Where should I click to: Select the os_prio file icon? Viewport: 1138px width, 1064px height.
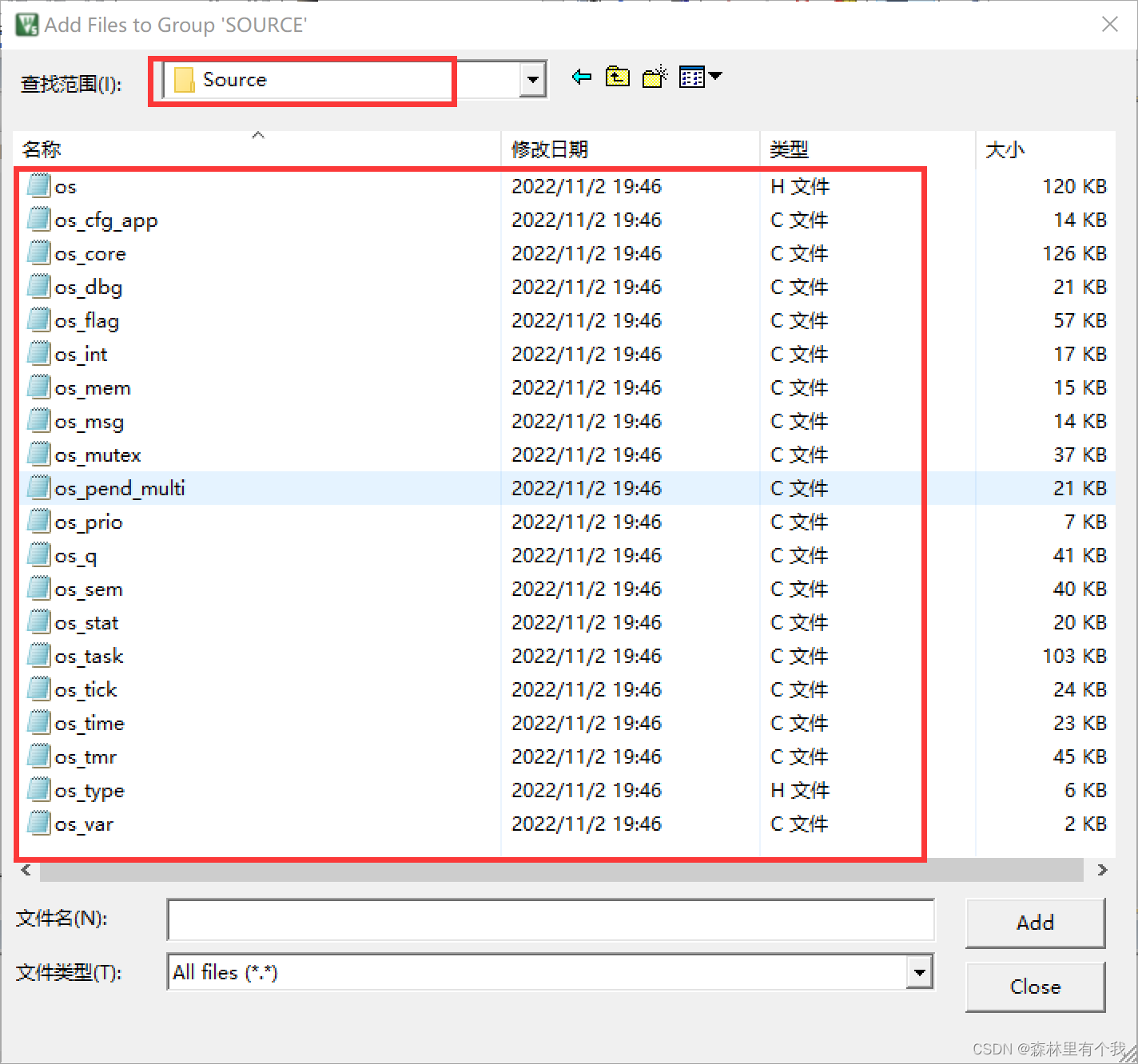pyautogui.click(x=39, y=521)
